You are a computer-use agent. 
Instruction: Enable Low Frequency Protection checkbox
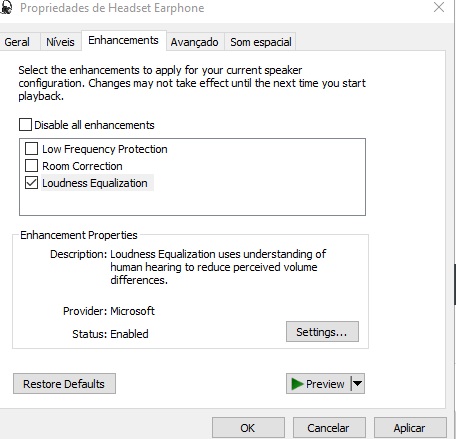tap(31, 149)
